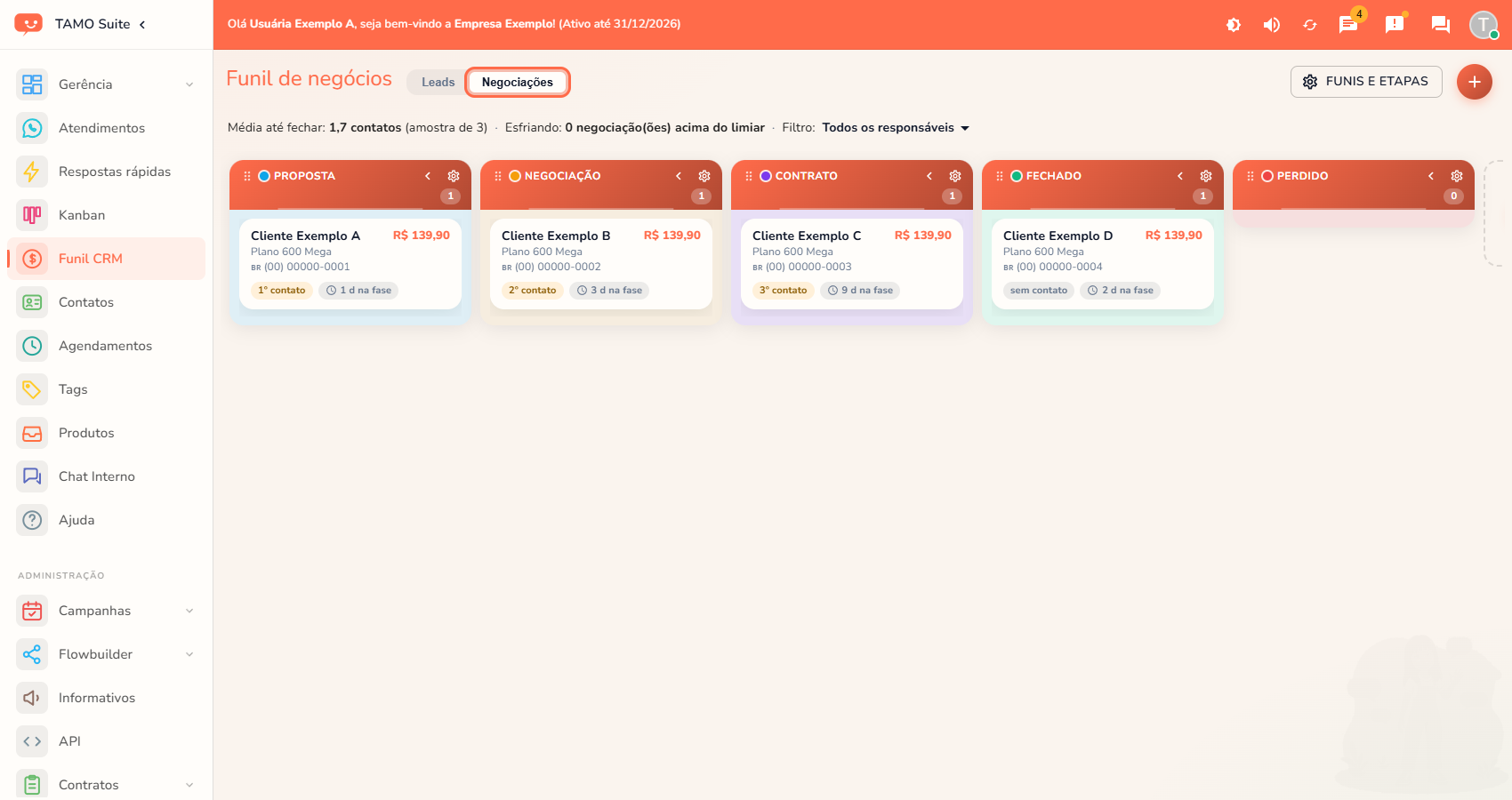
Task: Select the Negociações tab
Action: [x=518, y=82]
